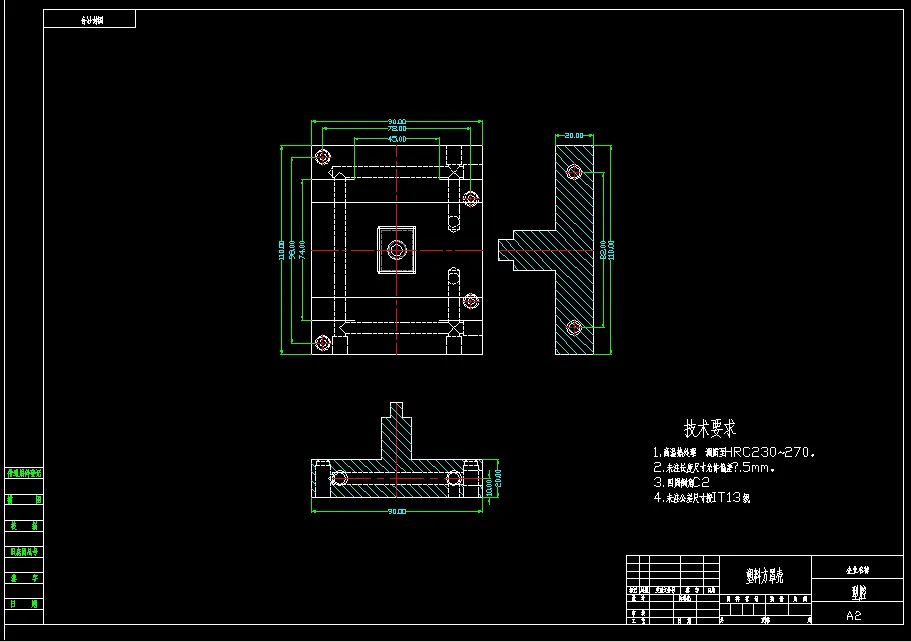Click the A2 sheet size text
The width and height of the screenshot is (911, 642).
853,616
